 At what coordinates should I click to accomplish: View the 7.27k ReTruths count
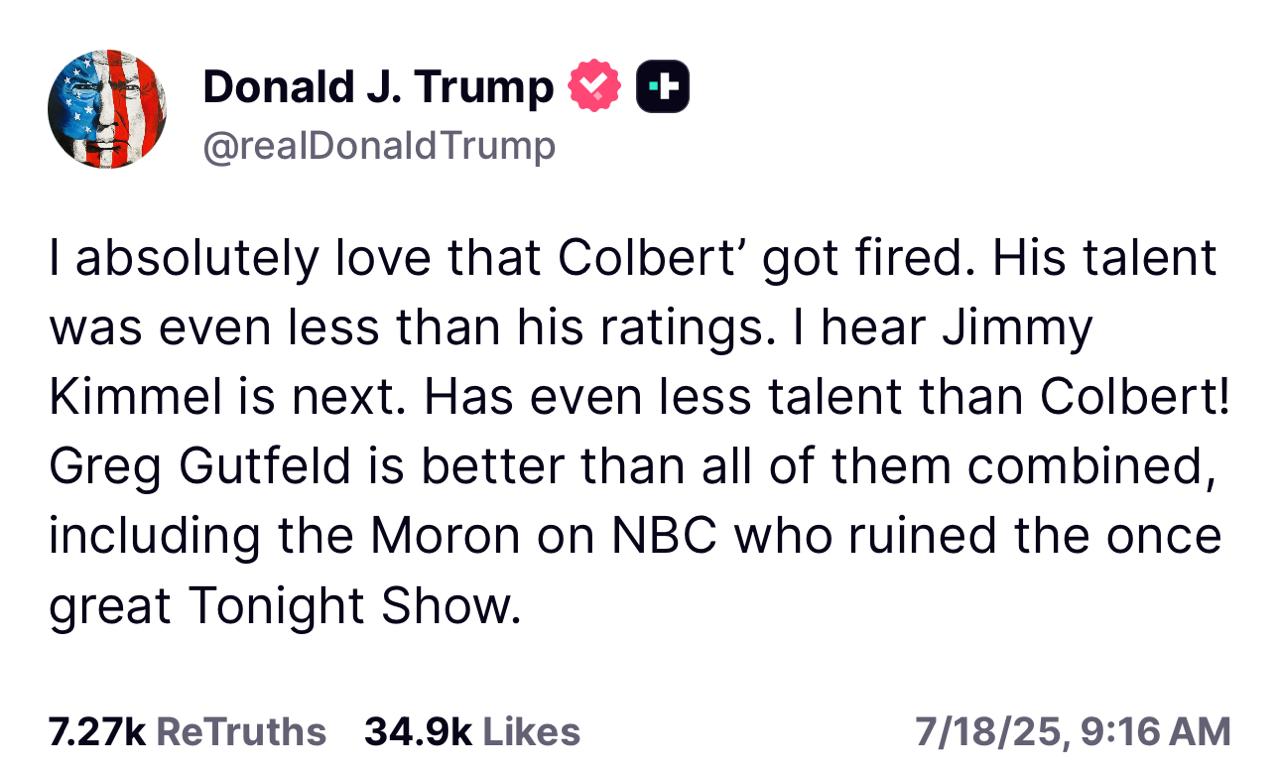click(x=97, y=732)
